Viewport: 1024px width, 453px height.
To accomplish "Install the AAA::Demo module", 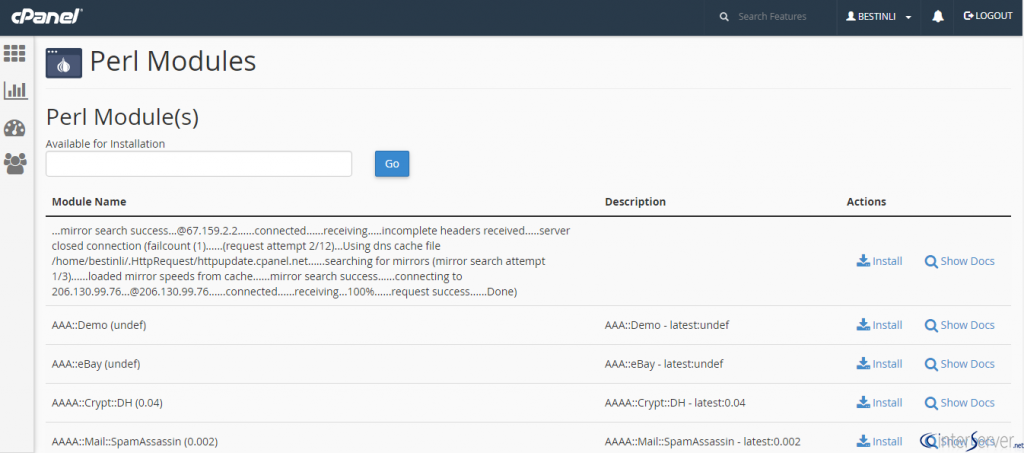I will pyautogui.click(x=879, y=325).
